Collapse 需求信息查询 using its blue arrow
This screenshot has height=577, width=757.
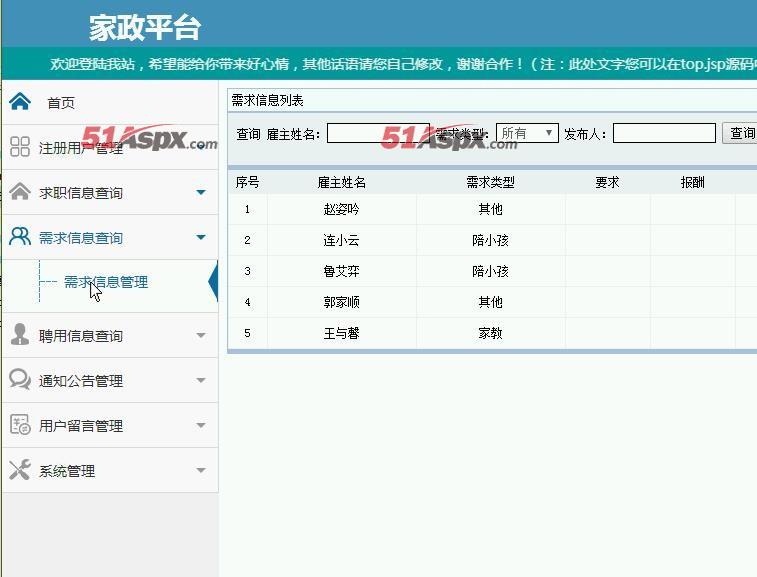pyautogui.click(x=201, y=238)
